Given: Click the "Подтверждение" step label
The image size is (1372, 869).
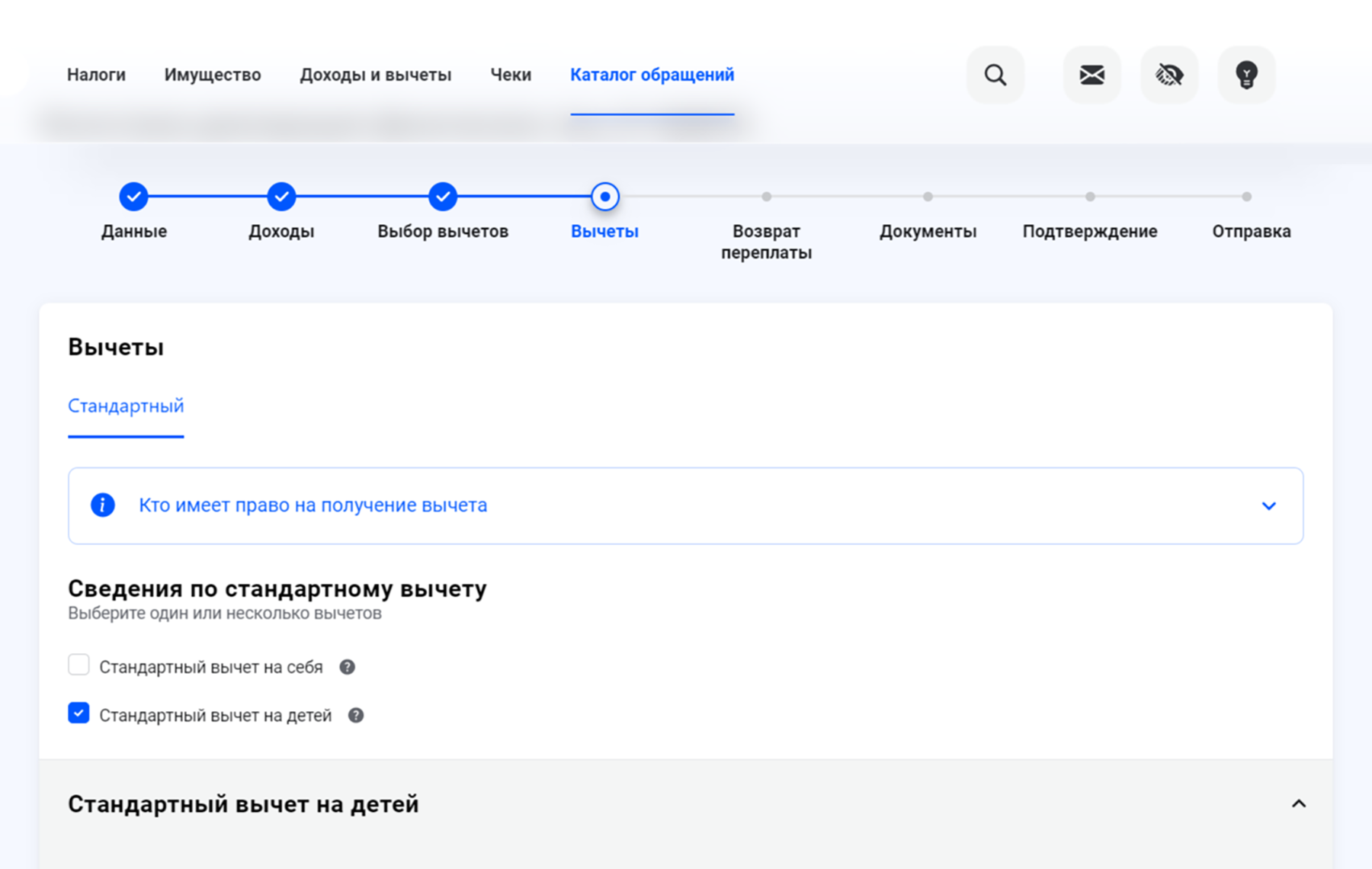Looking at the screenshot, I should point(1090,231).
